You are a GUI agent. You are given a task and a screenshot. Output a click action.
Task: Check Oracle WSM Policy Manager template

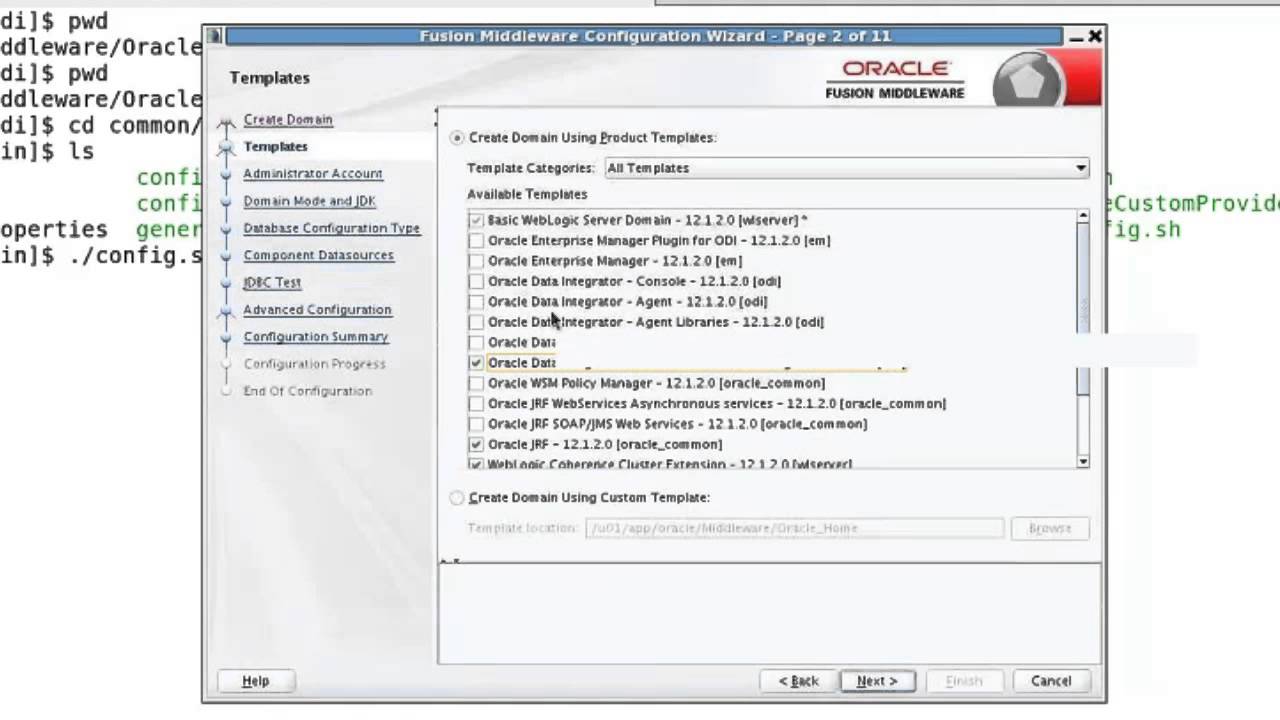point(476,383)
